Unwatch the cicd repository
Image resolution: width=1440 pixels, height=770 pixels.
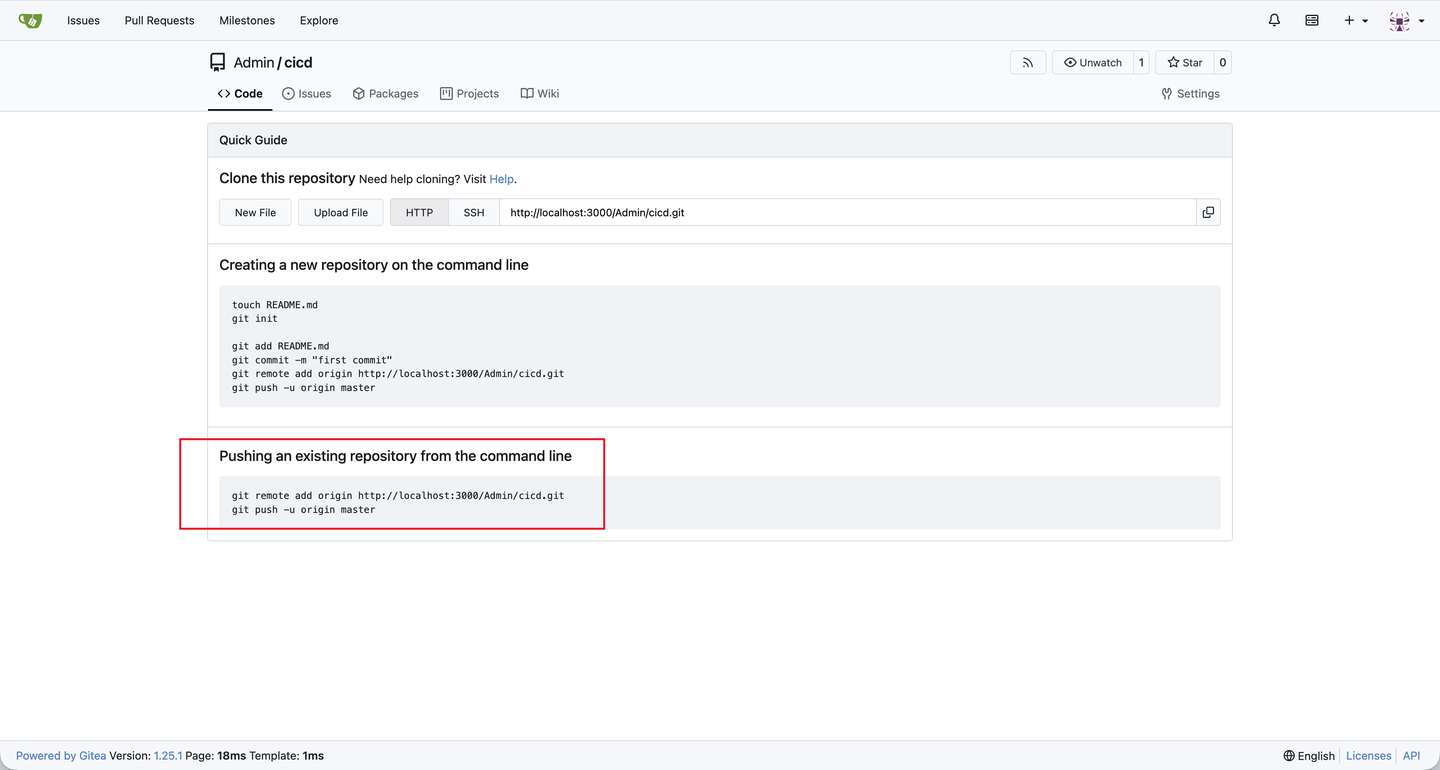pos(1092,63)
